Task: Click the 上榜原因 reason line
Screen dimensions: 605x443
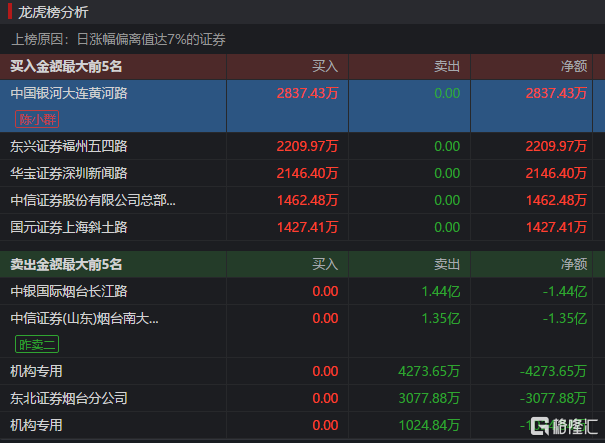Action: coord(118,39)
